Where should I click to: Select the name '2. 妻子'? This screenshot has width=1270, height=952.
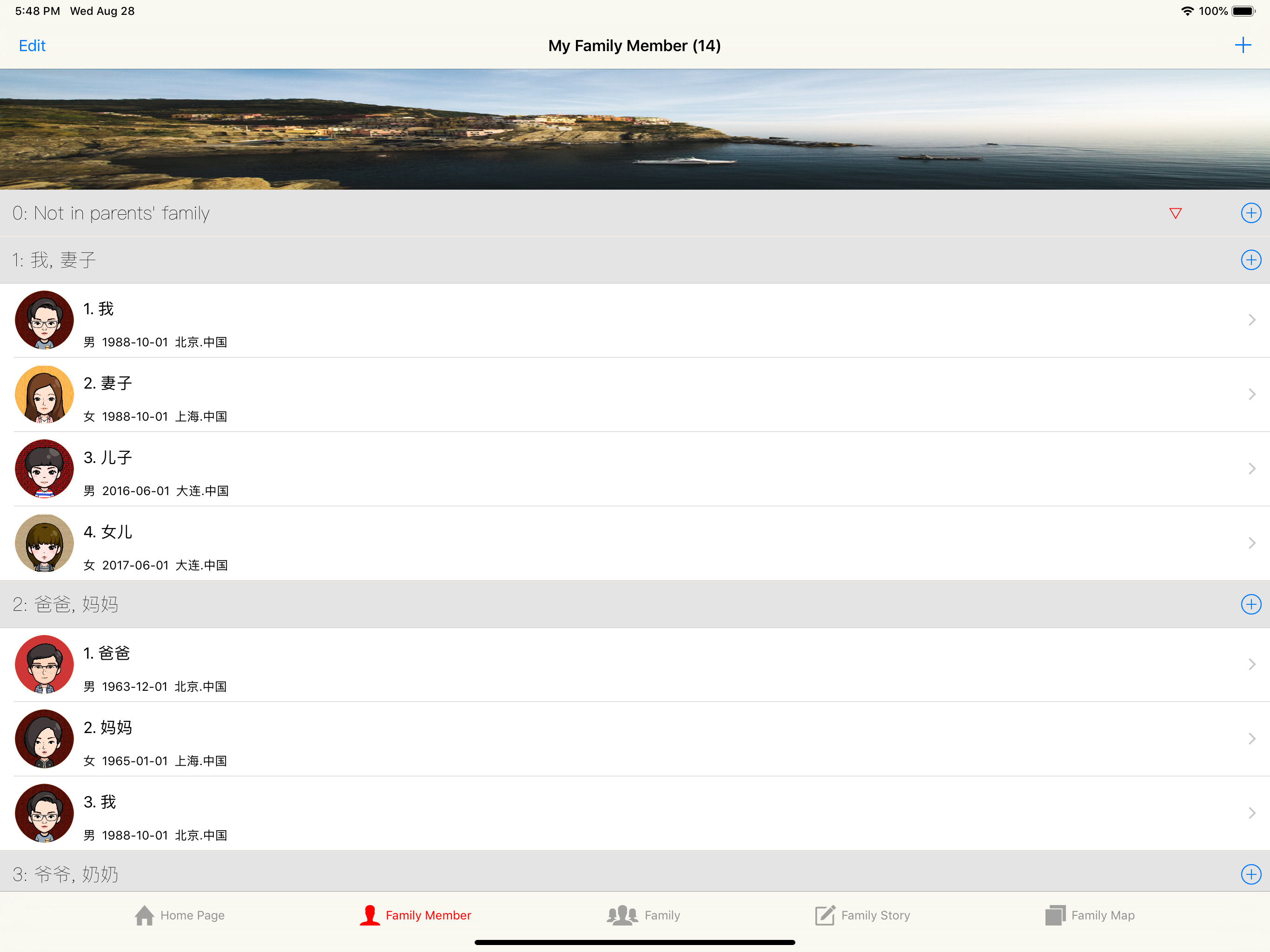[x=108, y=383]
